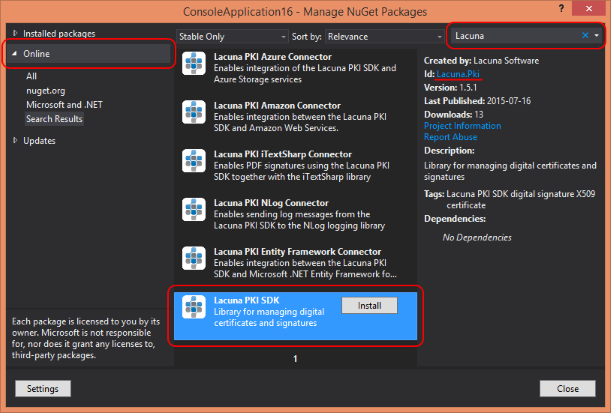Open the Stable Only release filter dropdown

coord(232,37)
